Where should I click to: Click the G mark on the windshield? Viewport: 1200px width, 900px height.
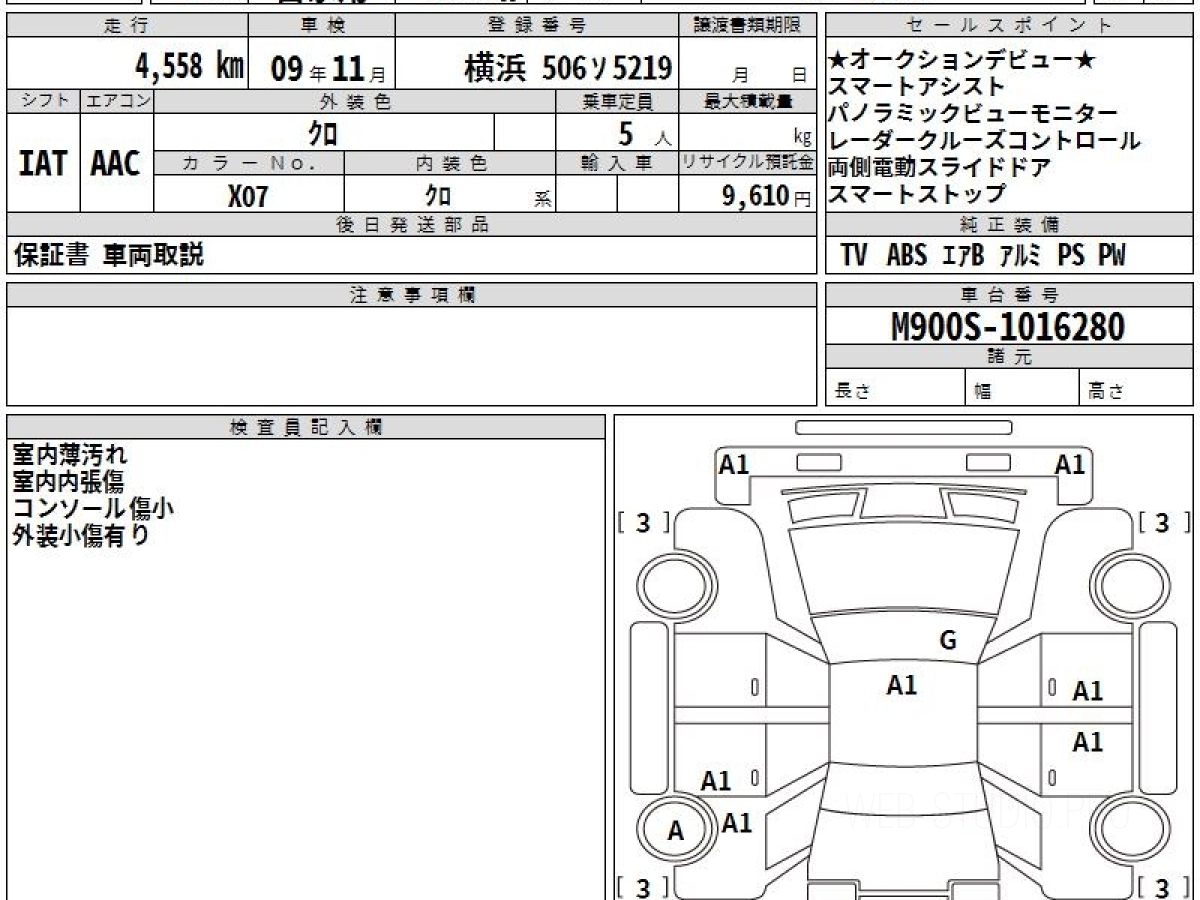[948, 641]
